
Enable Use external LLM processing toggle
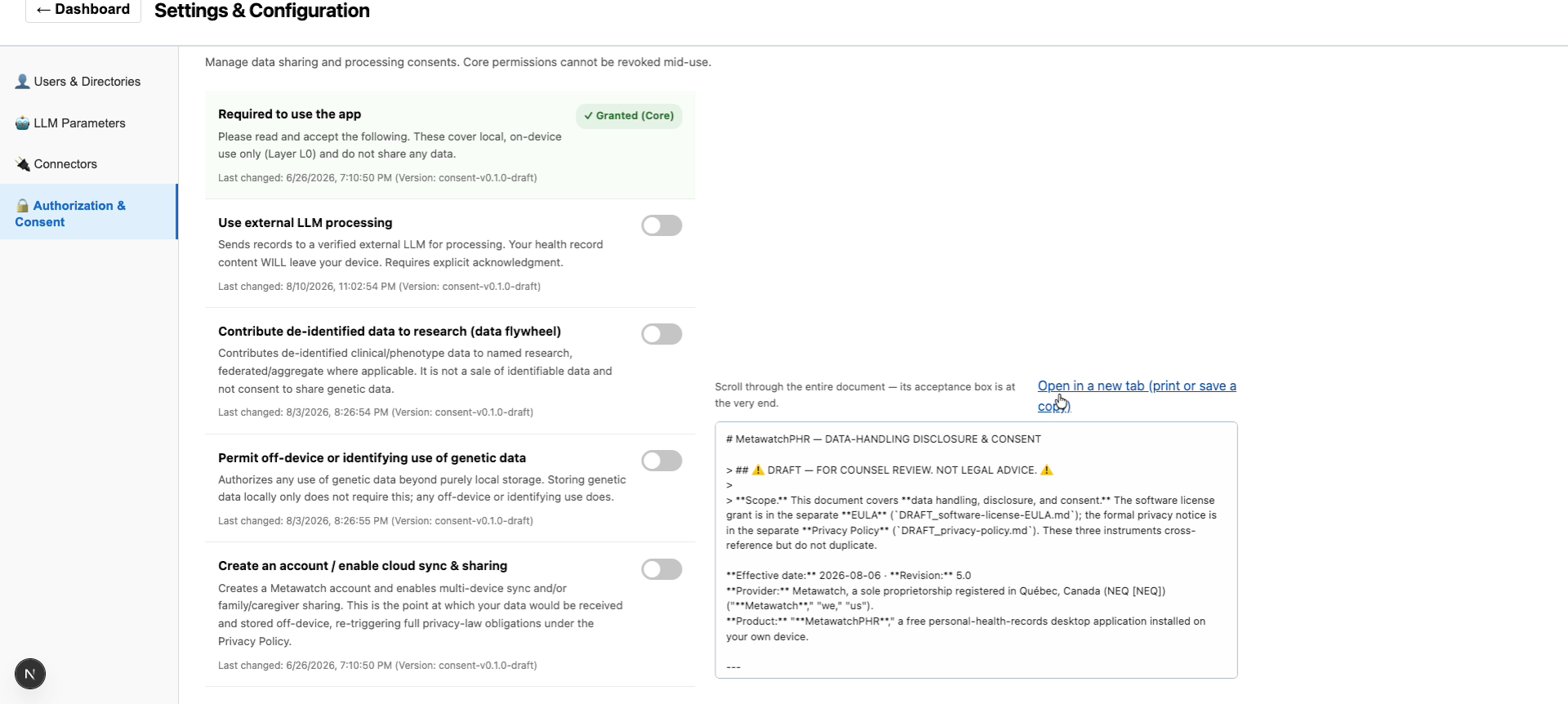coord(661,225)
